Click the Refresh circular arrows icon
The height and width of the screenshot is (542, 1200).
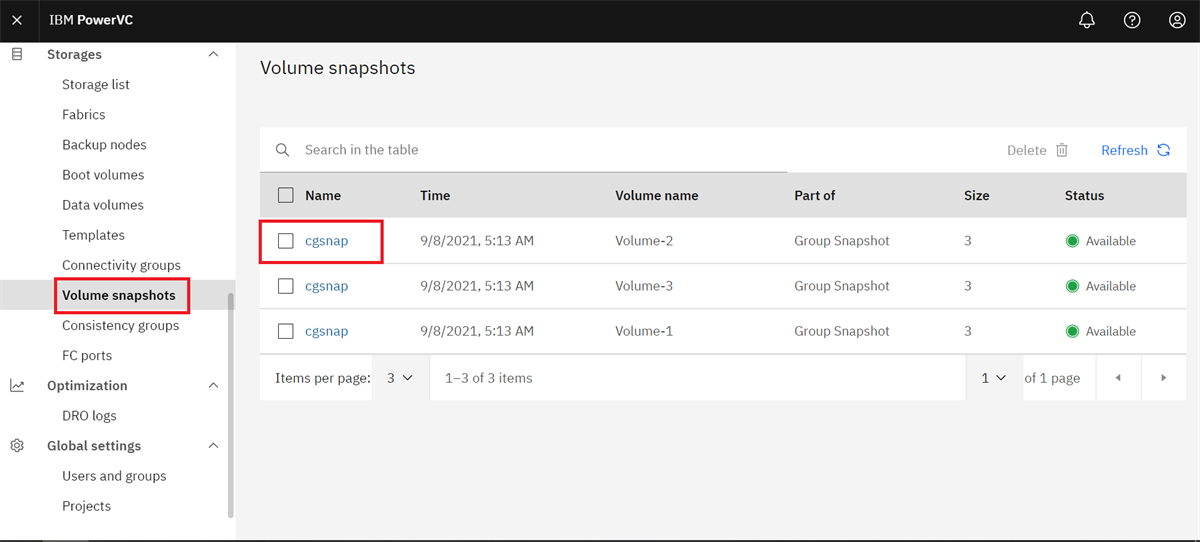pos(1164,150)
